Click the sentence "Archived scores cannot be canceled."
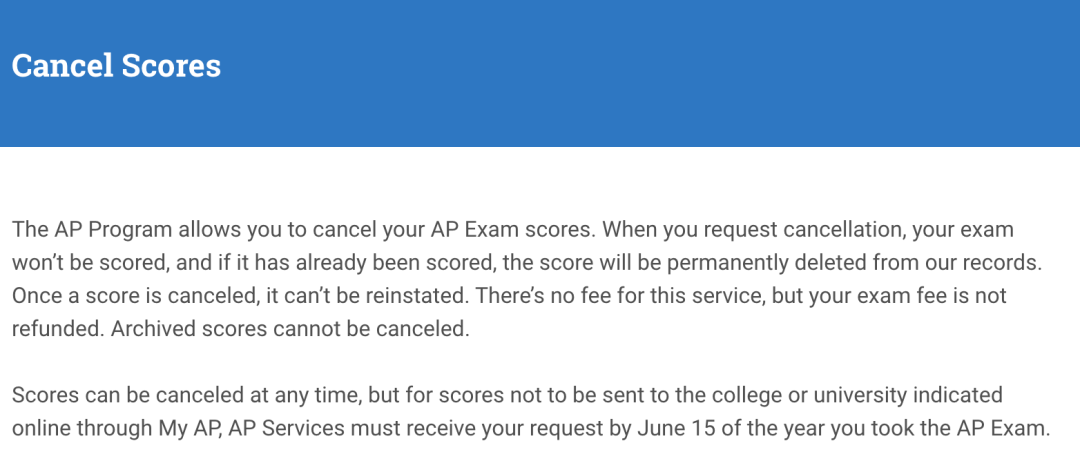Viewport: 1080px width, 461px height. coord(290,329)
